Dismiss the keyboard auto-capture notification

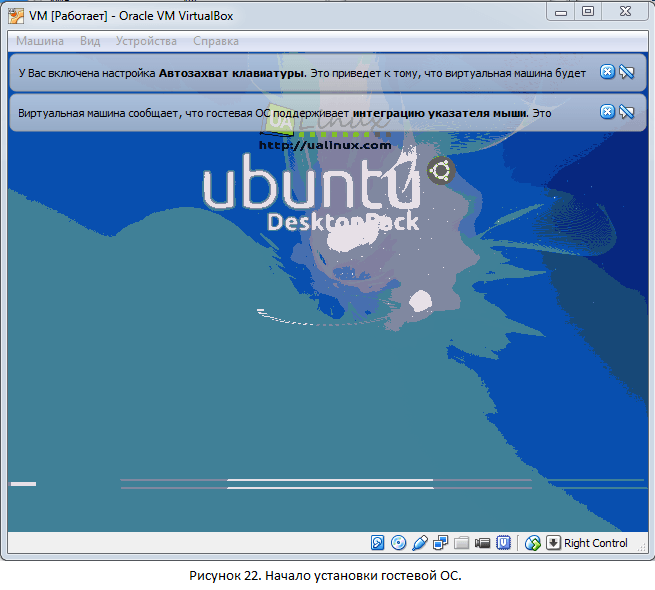pyautogui.click(x=607, y=72)
